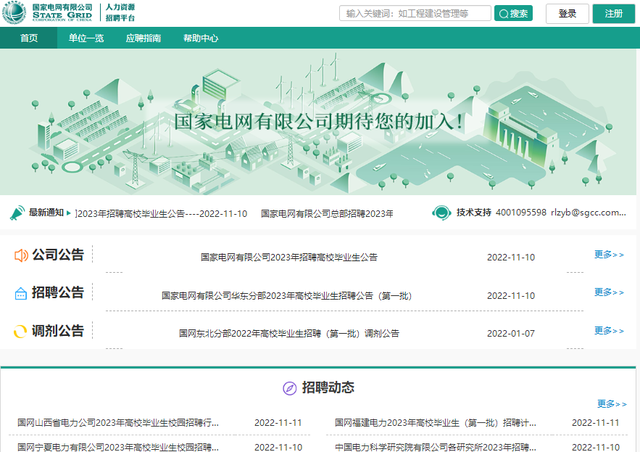Click the 公司公告 section heading

pos(58,255)
